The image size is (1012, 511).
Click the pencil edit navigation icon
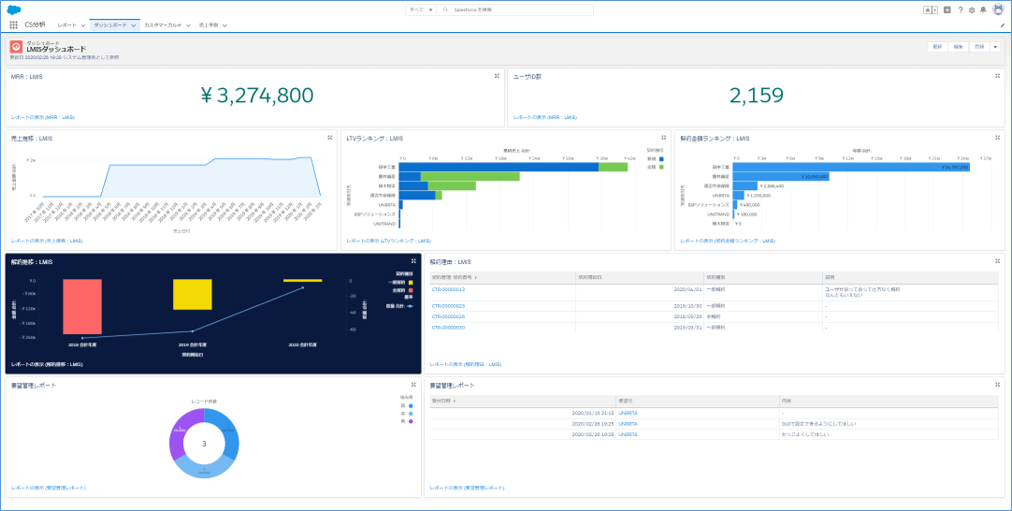coord(1002,25)
